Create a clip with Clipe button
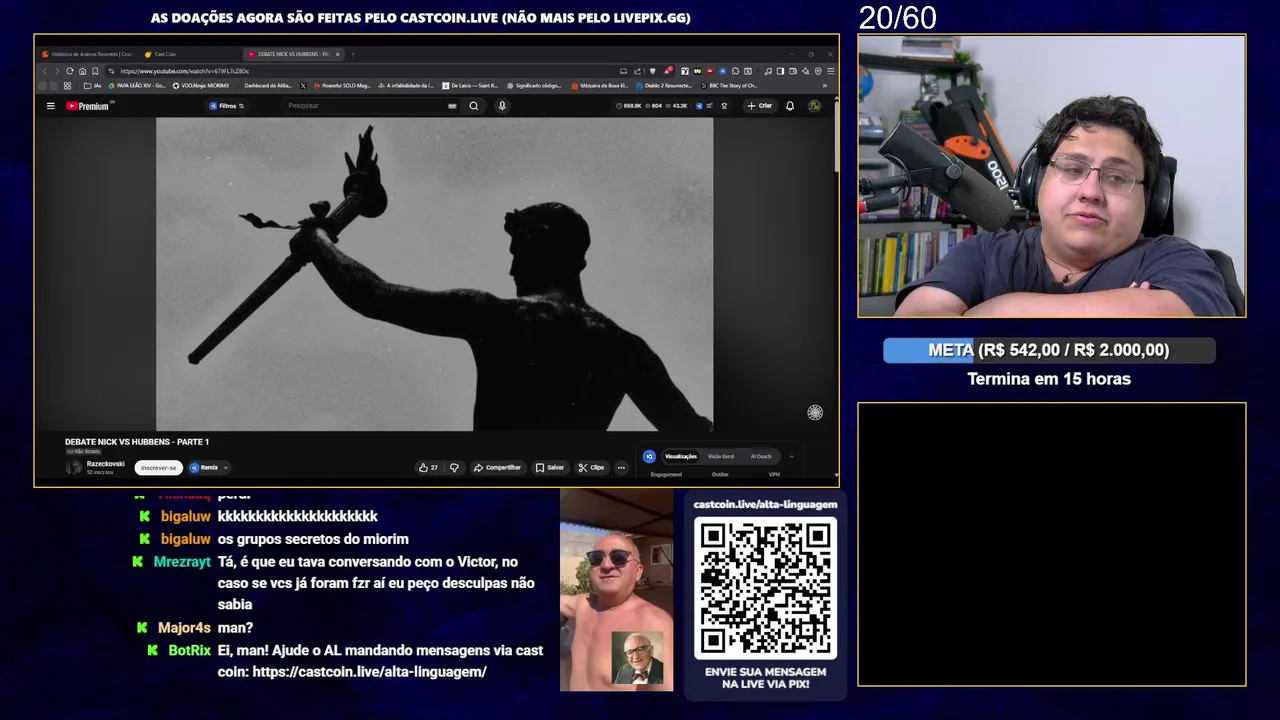 pos(591,467)
